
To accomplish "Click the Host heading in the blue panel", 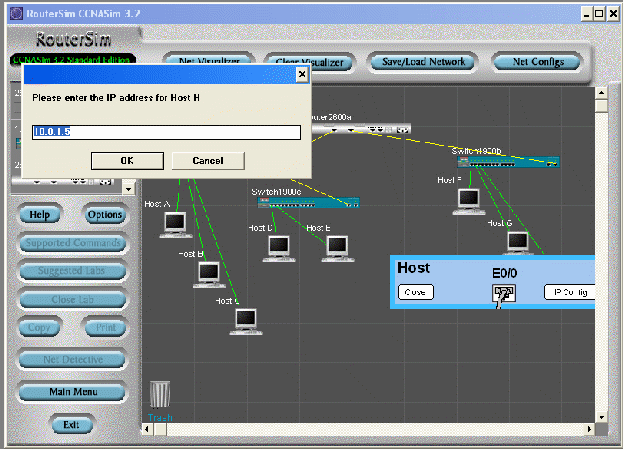I will tap(413, 268).
